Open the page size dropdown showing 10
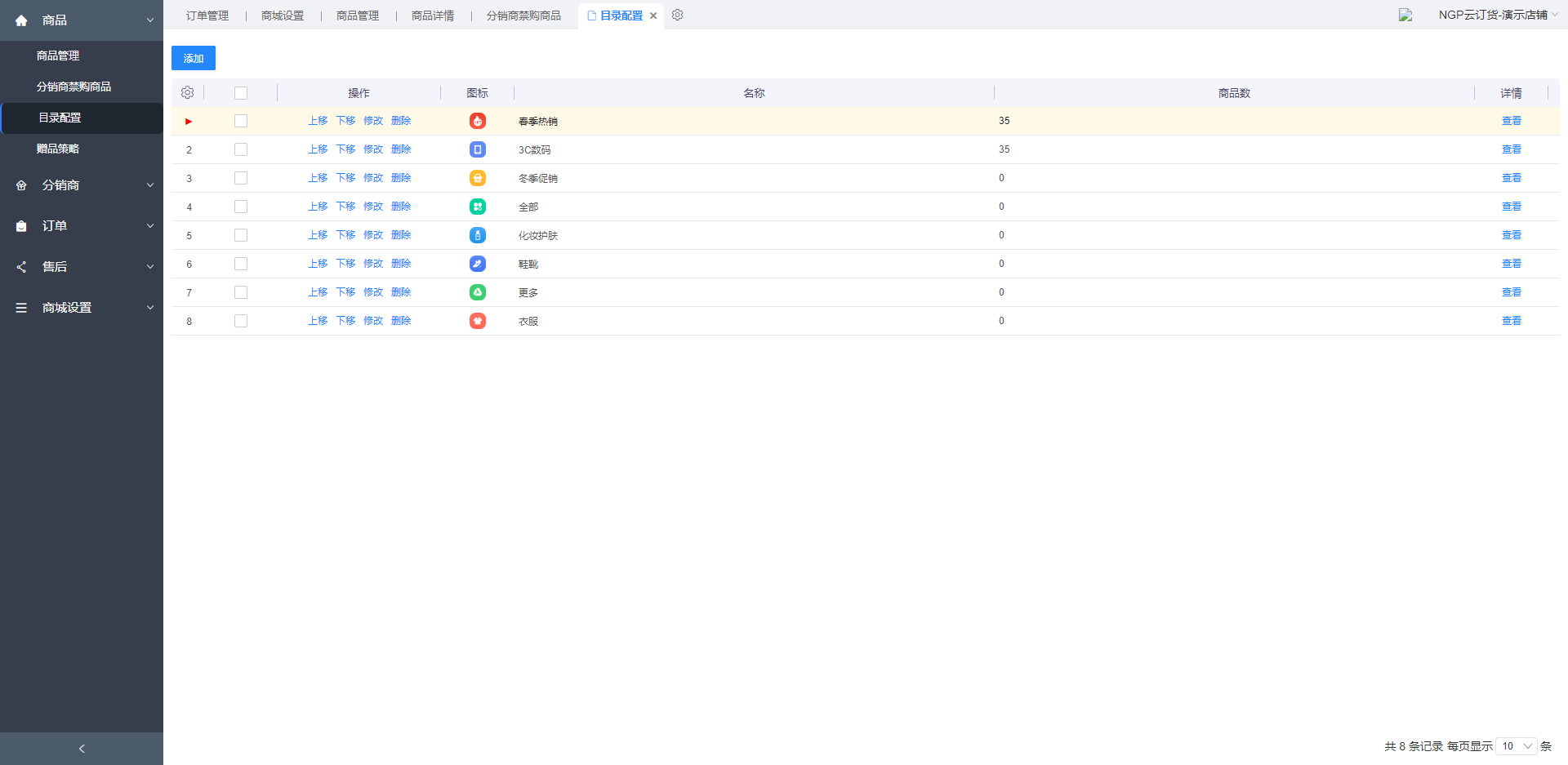This screenshot has height=765, width=1568. [x=1517, y=746]
